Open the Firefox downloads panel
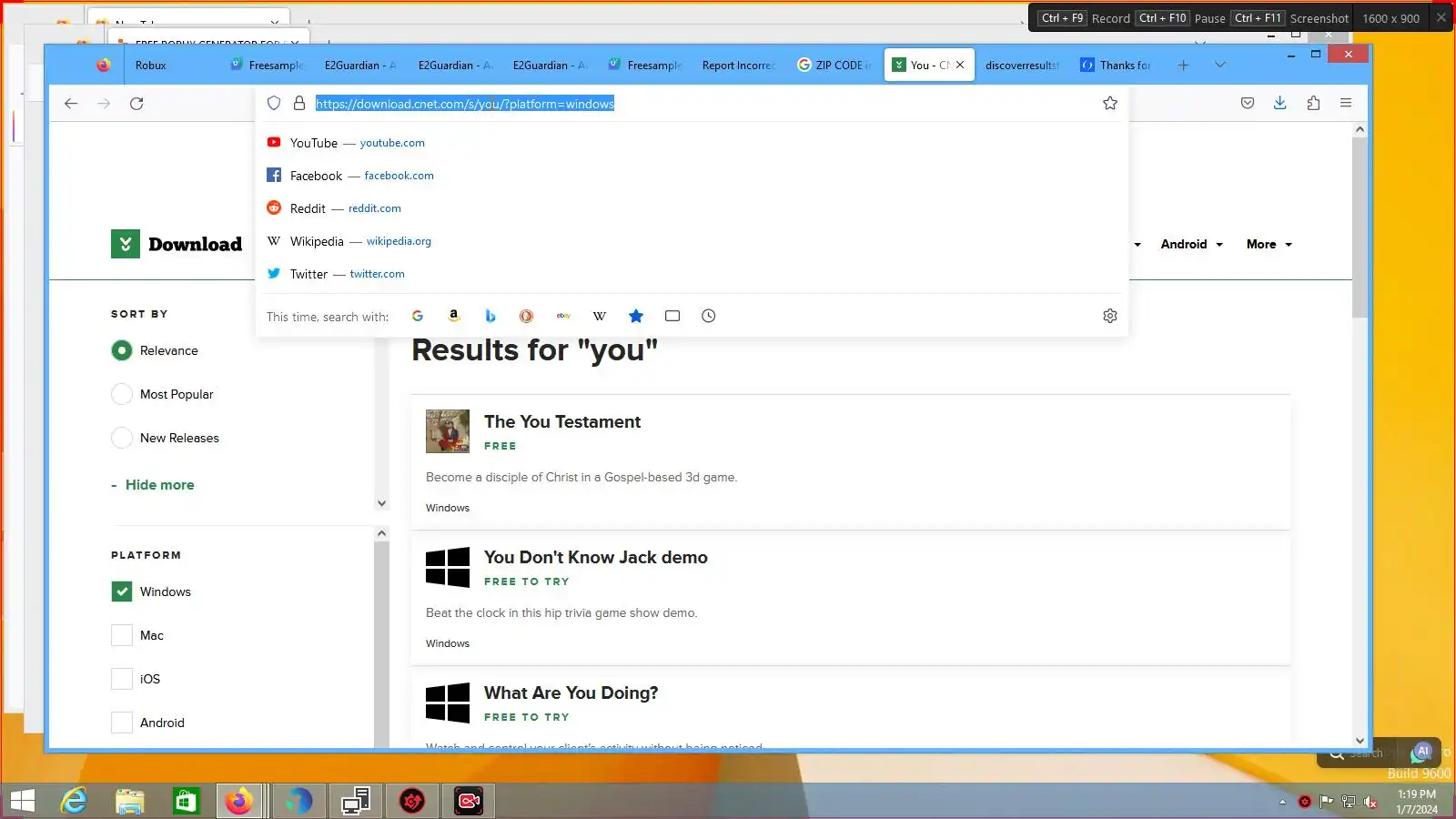 (1280, 104)
